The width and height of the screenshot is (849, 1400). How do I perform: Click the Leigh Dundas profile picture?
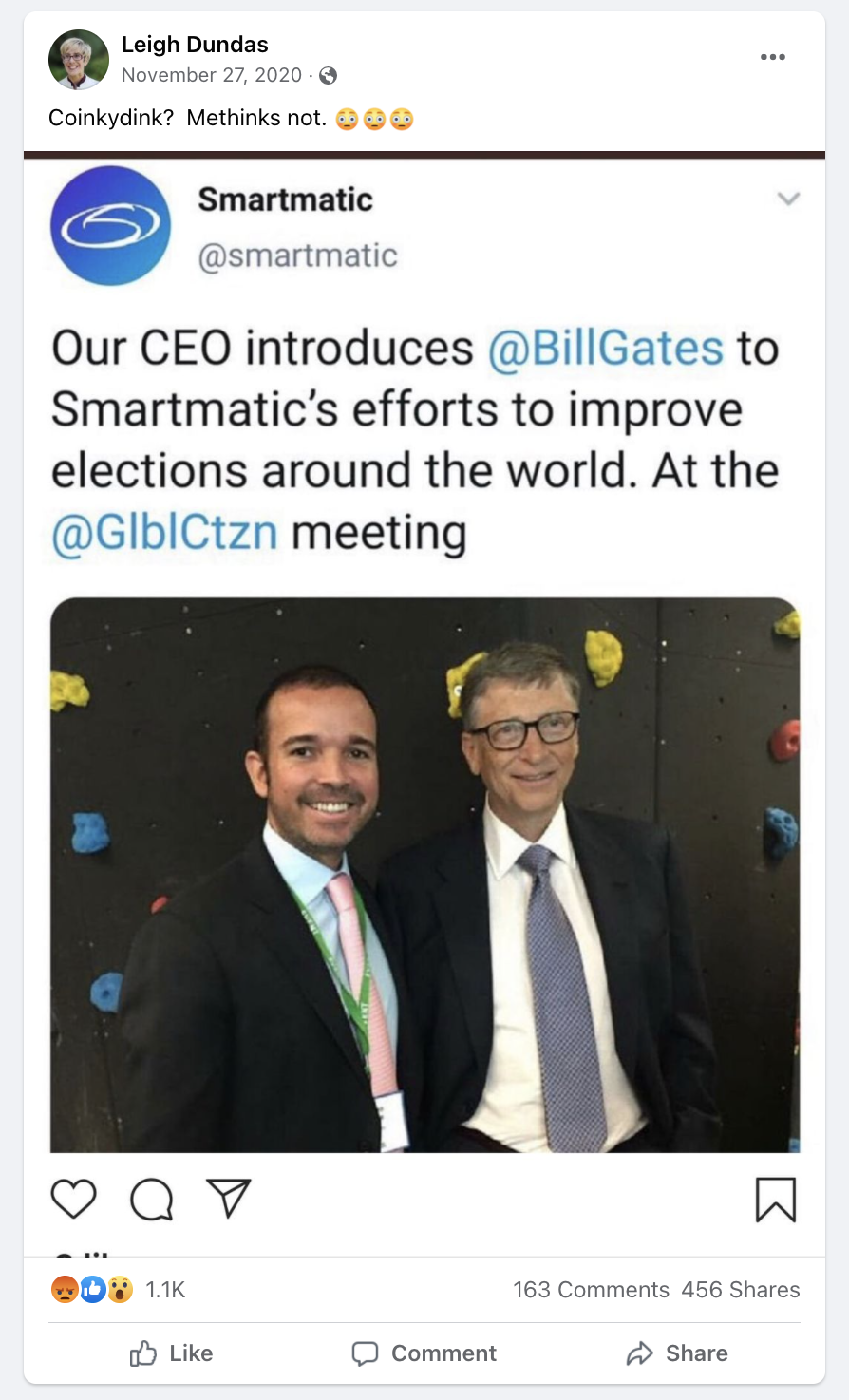point(79,60)
